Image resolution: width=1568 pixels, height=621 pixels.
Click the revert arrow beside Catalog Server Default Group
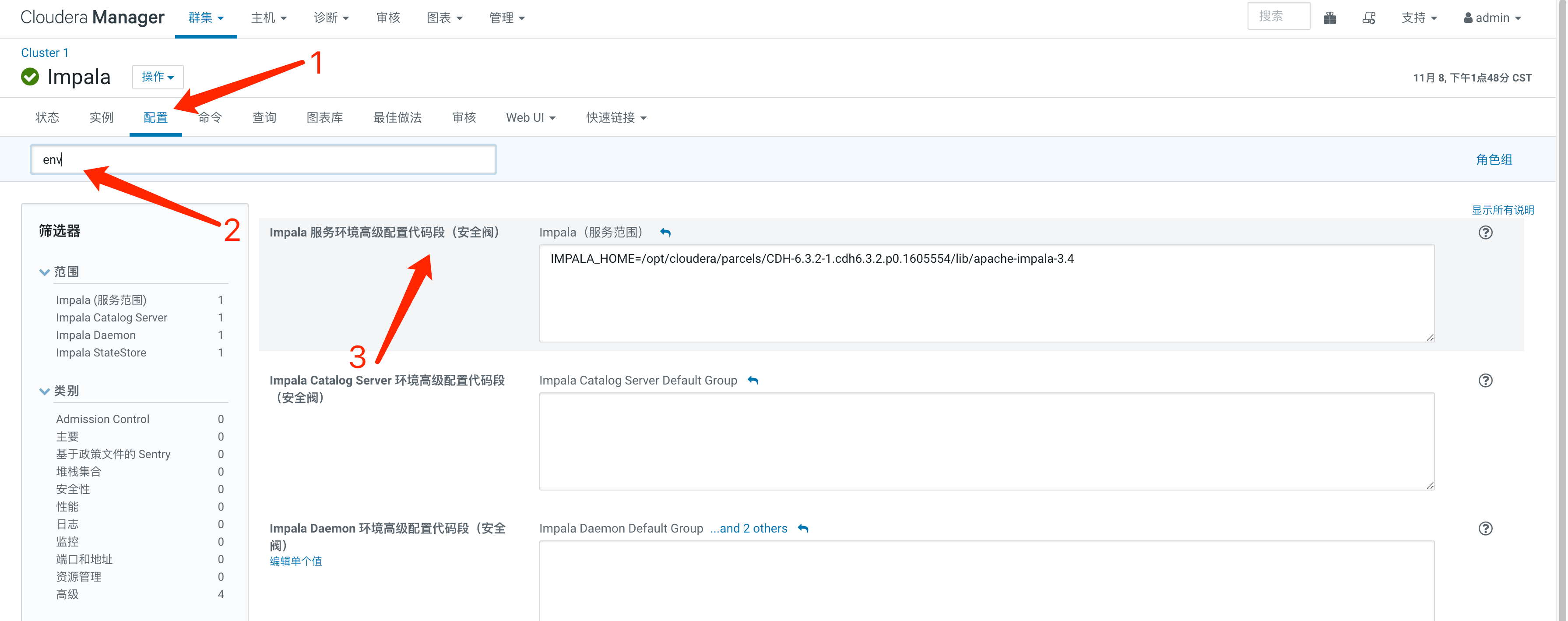pos(753,381)
